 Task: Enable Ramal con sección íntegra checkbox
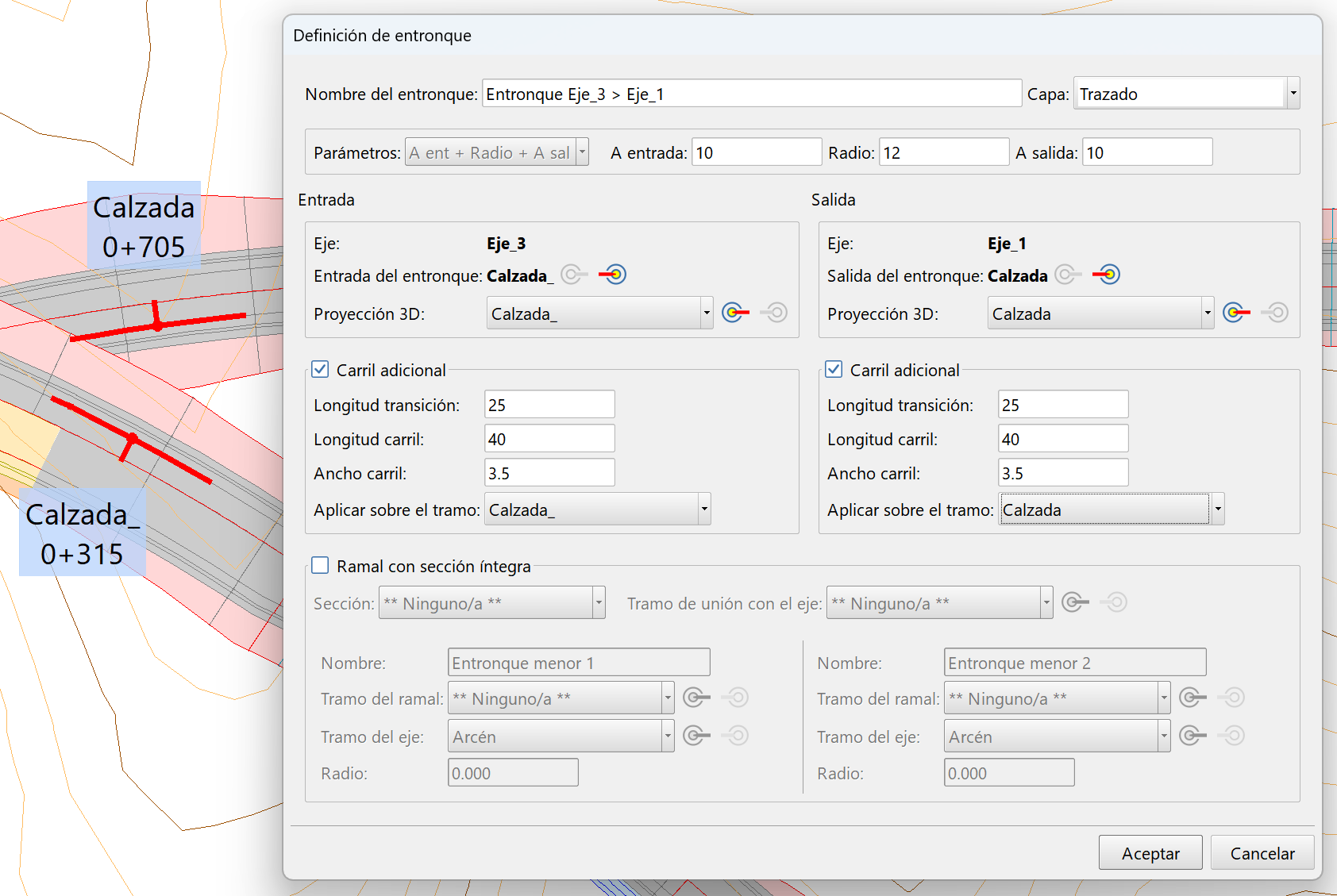pos(320,565)
